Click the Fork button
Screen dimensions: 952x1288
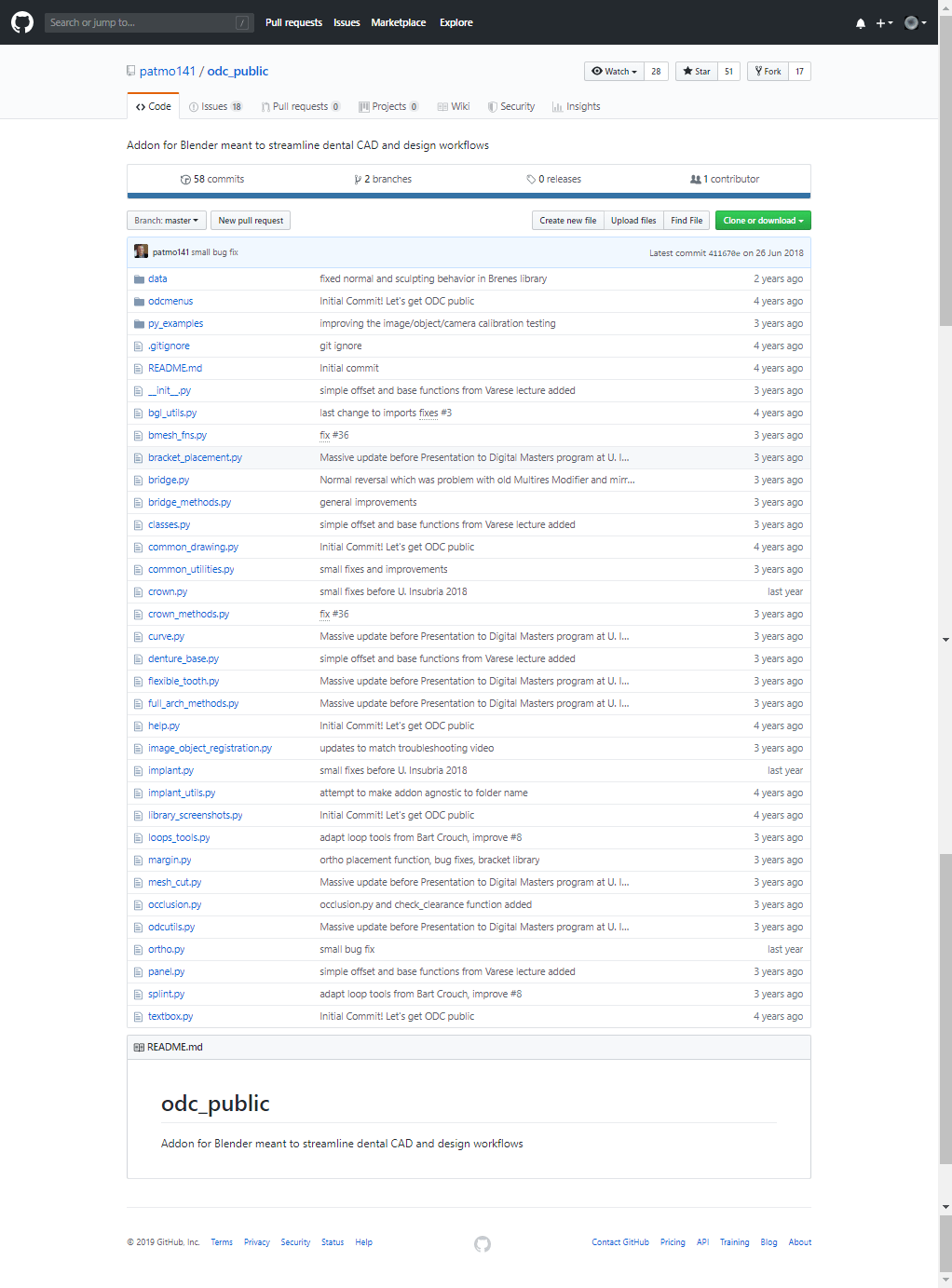point(768,71)
